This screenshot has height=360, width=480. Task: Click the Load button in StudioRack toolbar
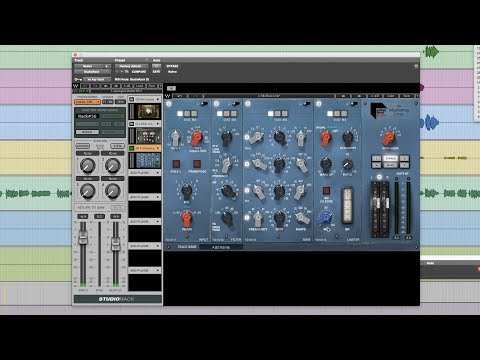[139, 86]
